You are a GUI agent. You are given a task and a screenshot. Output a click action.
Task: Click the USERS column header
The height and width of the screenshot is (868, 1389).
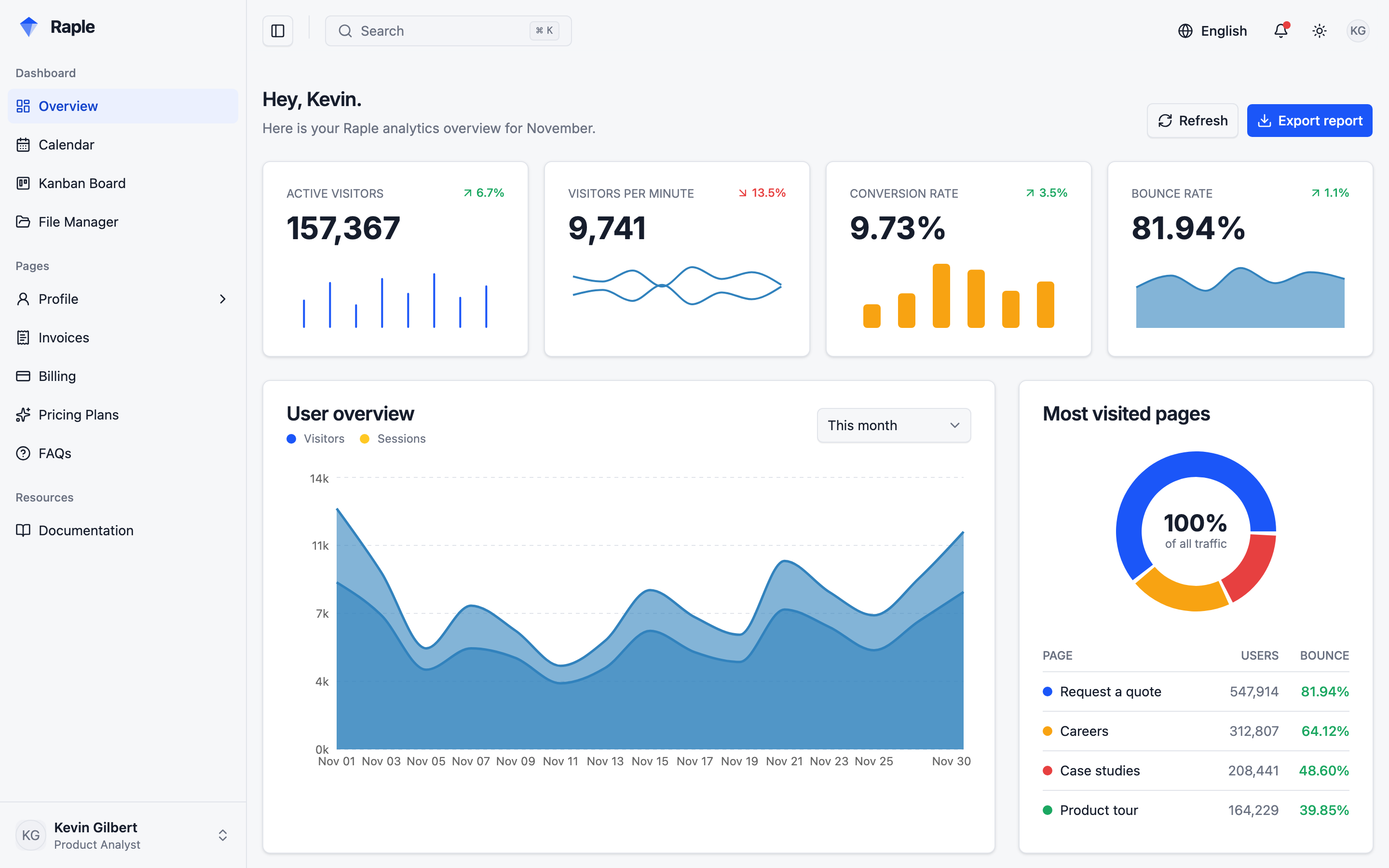1259,656
